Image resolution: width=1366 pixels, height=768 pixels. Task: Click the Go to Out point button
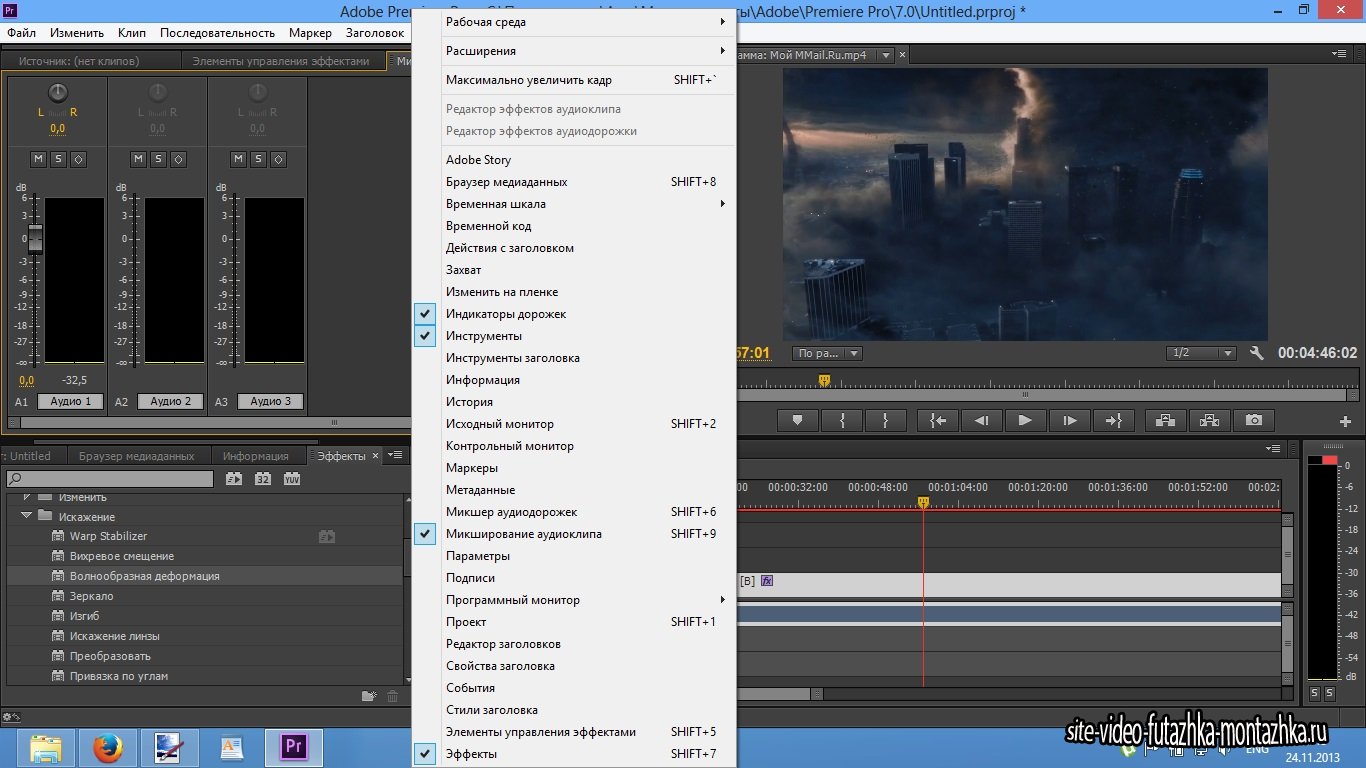pos(1113,421)
